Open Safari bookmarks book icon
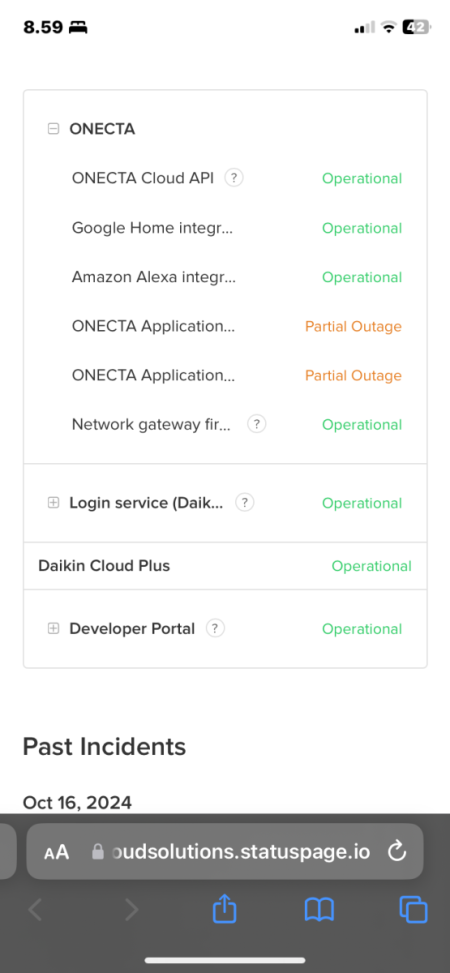The image size is (450, 973). (320, 910)
